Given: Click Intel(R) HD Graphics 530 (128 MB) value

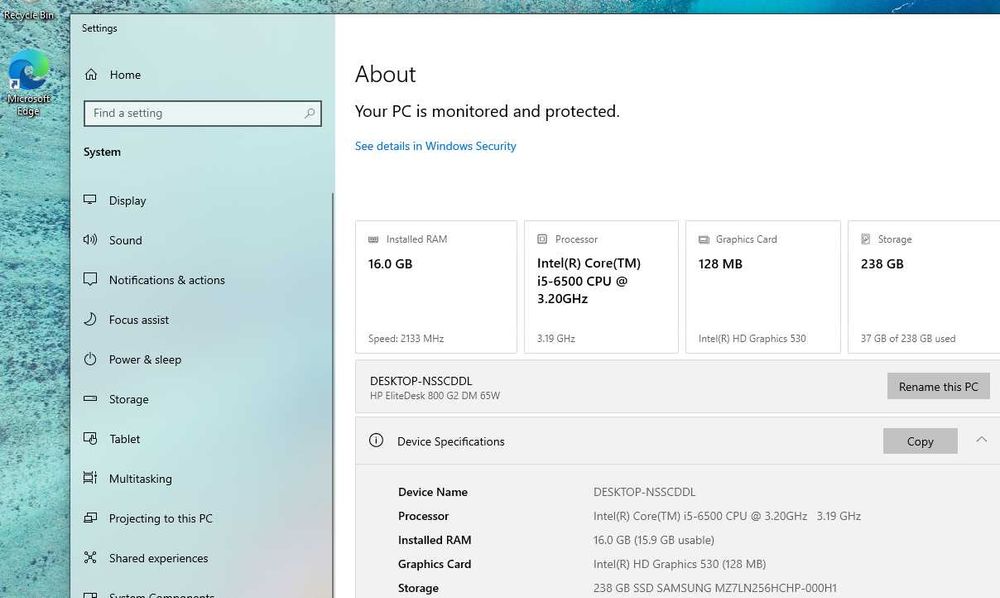Looking at the screenshot, I should point(679,564).
